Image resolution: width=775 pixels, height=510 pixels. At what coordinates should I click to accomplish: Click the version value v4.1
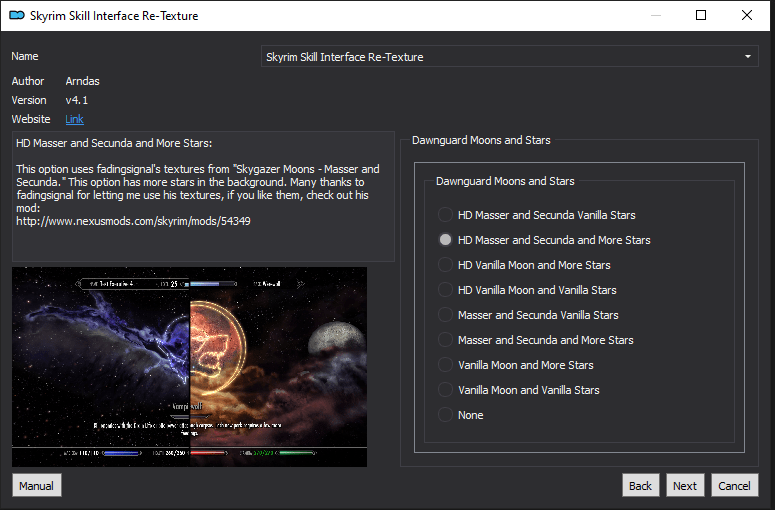coord(77,100)
